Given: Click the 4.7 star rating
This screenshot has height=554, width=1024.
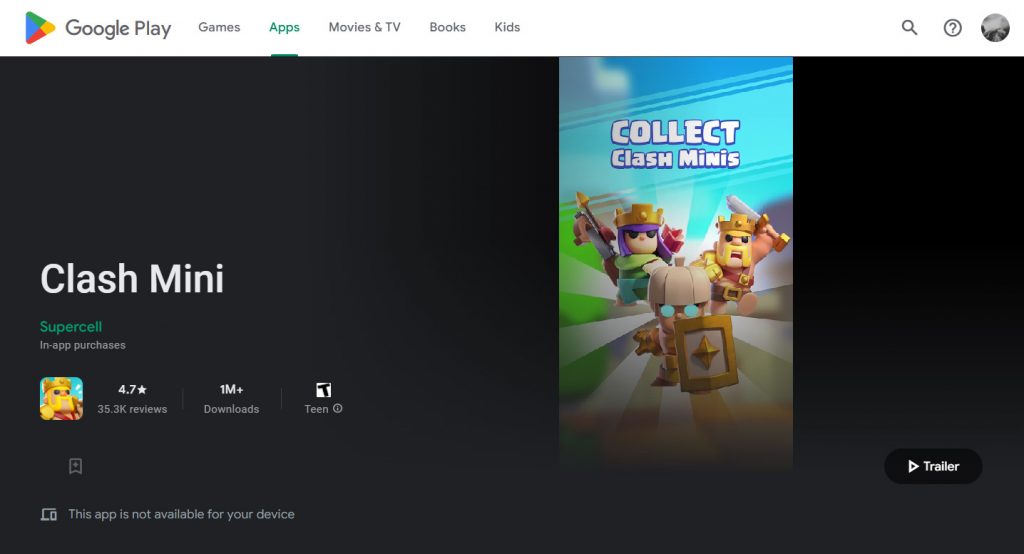Looking at the screenshot, I should click(x=132, y=390).
